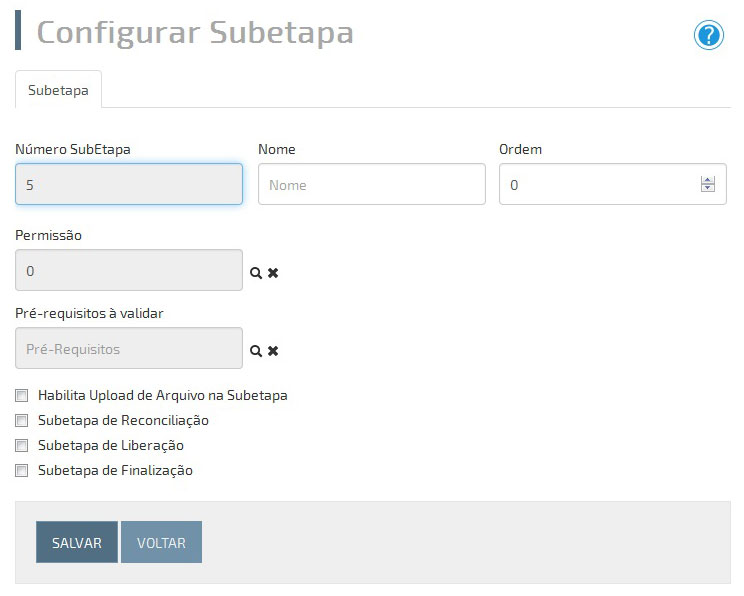744x596 pixels.
Task: Clear Pré-requisitos using the X icon
Action: [273, 351]
